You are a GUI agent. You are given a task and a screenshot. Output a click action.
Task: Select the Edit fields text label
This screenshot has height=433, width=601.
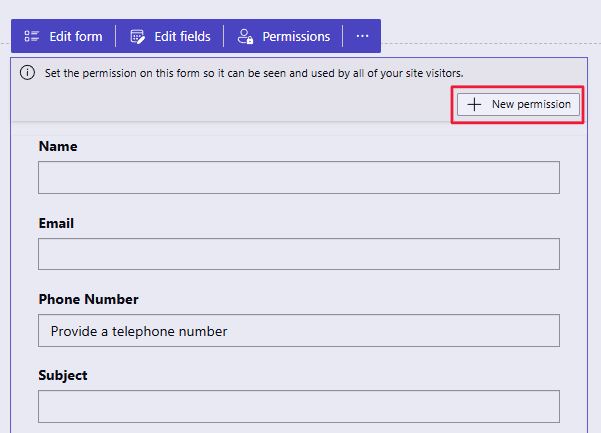pyautogui.click(x=182, y=37)
